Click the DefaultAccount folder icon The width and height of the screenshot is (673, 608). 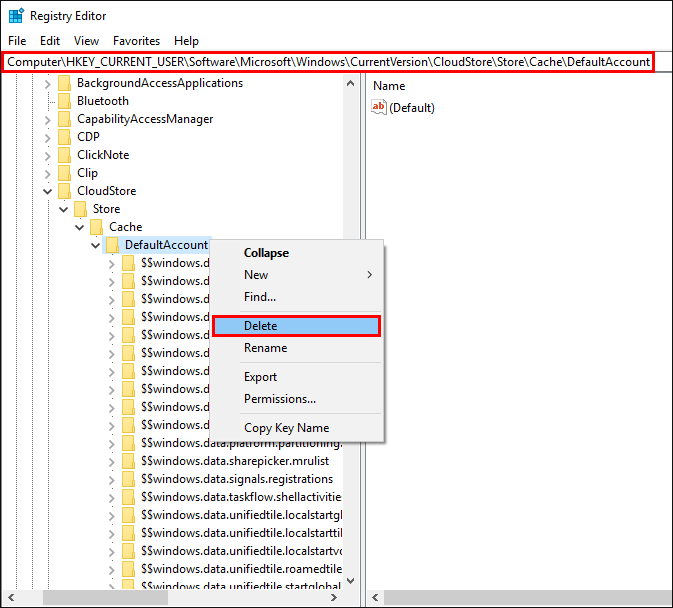pos(112,245)
